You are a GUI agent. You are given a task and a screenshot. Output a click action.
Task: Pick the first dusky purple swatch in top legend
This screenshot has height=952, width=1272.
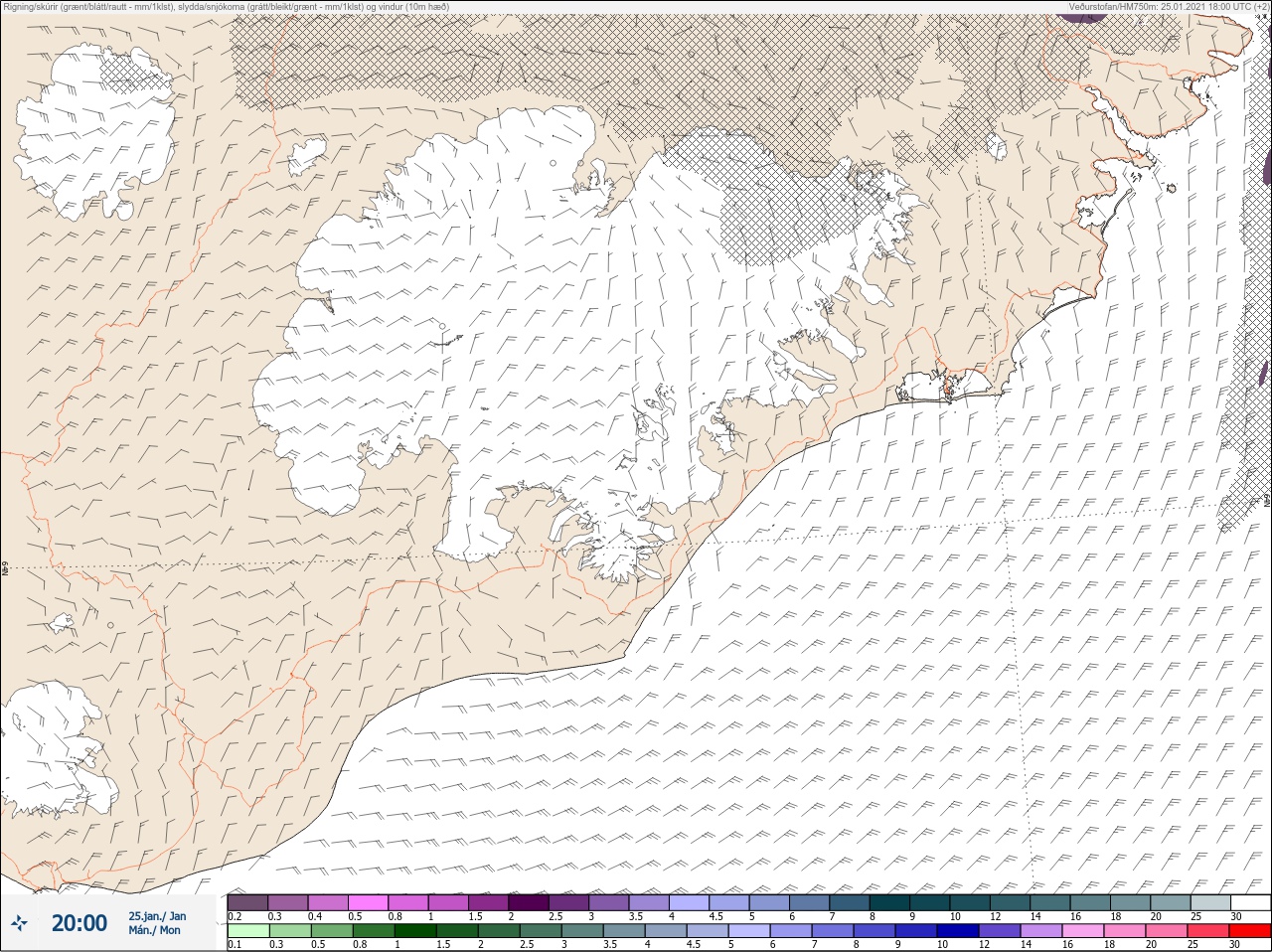coord(247,902)
